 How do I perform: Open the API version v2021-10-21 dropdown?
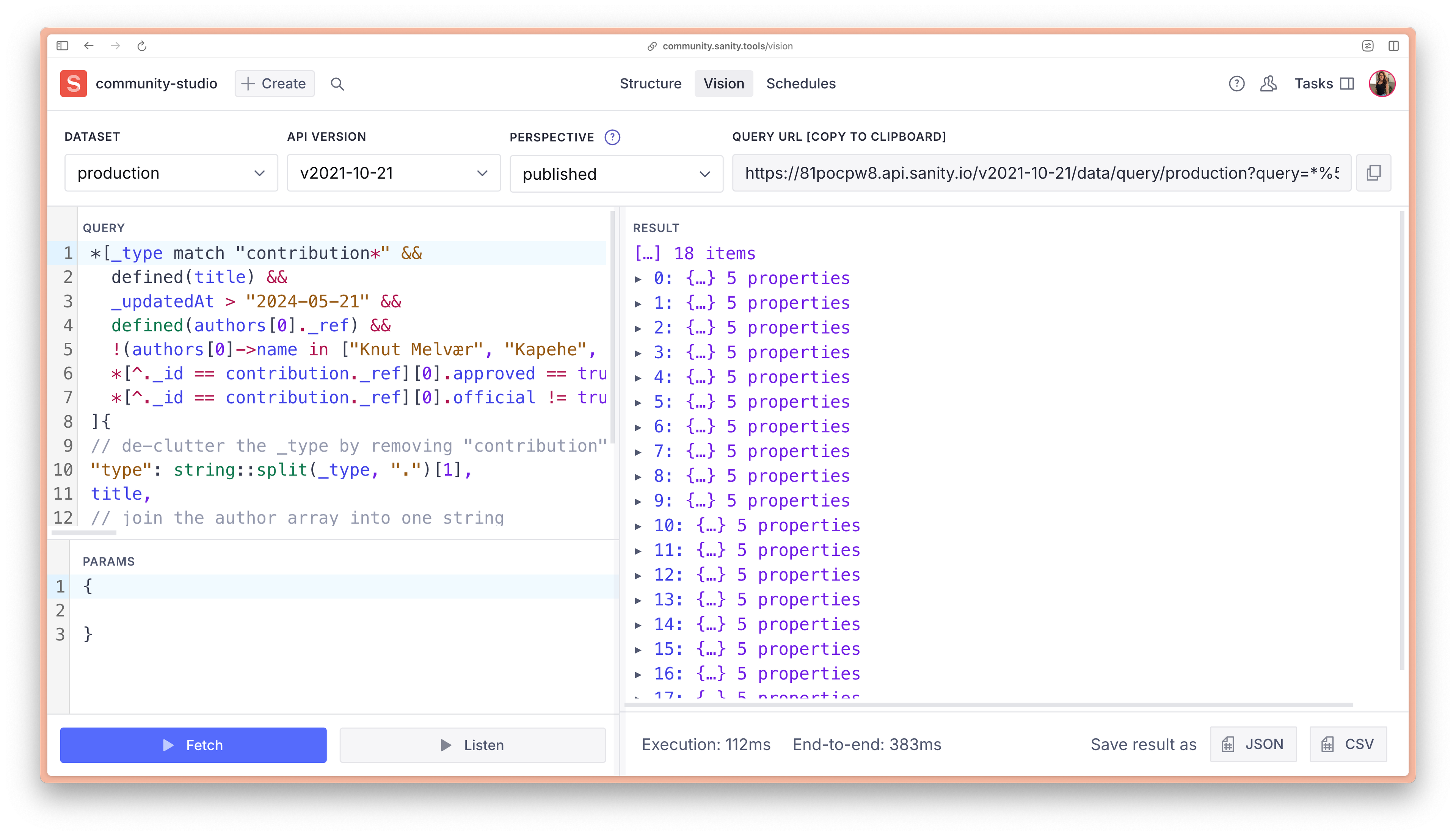(394, 173)
